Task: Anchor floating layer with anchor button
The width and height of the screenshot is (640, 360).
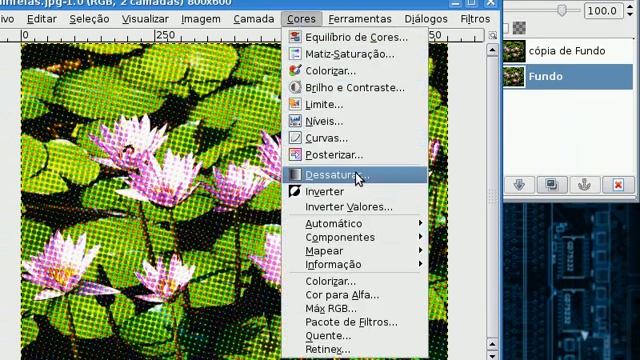Action: point(585,185)
